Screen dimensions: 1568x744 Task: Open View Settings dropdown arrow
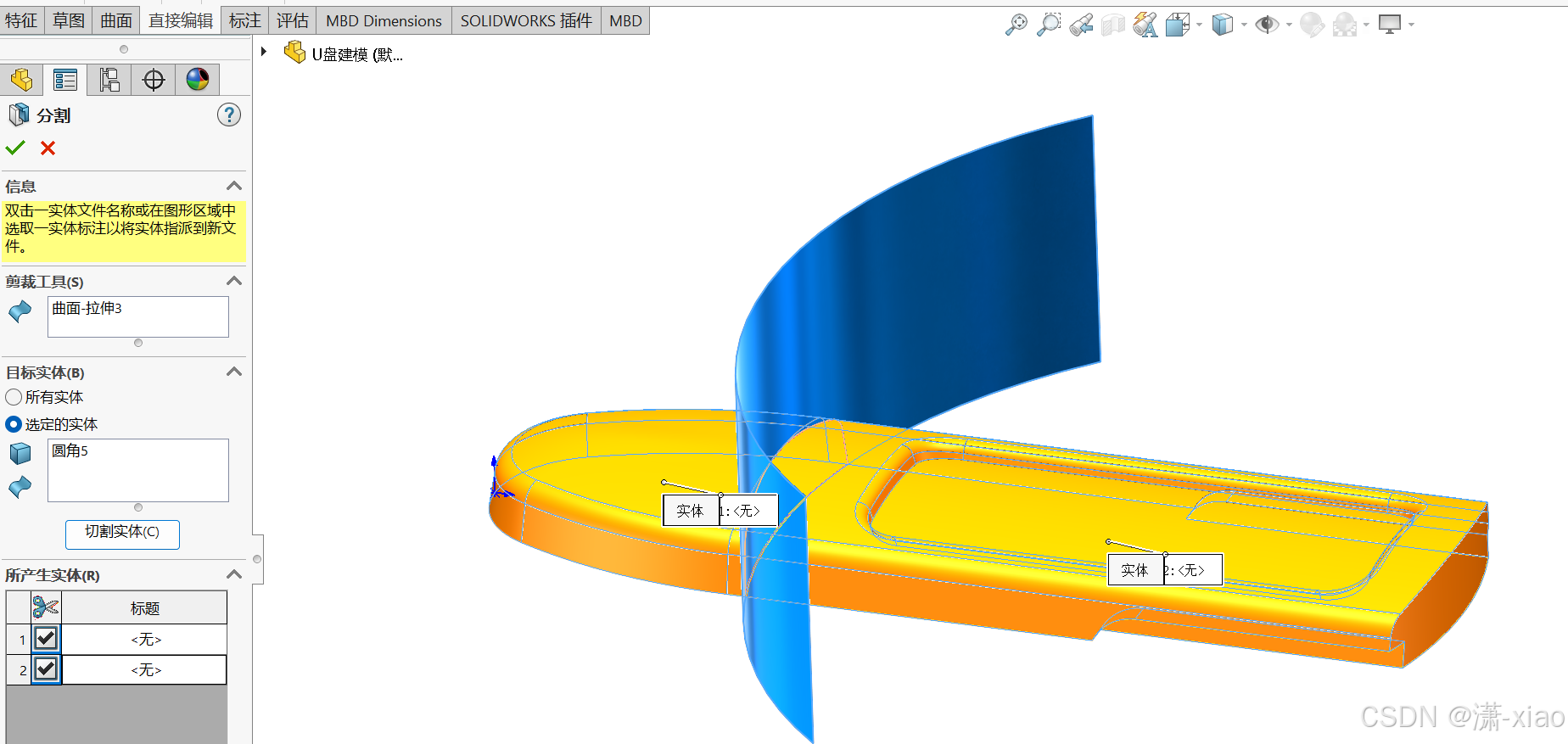1411,25
